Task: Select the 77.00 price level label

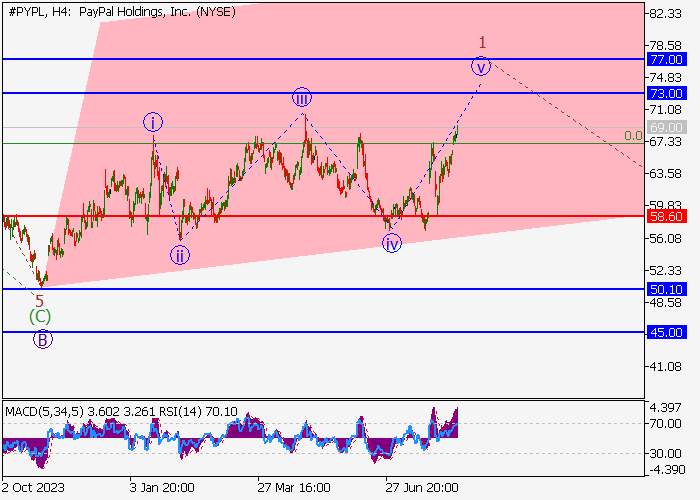Action: pyautogui.click(x=666, y=59)
